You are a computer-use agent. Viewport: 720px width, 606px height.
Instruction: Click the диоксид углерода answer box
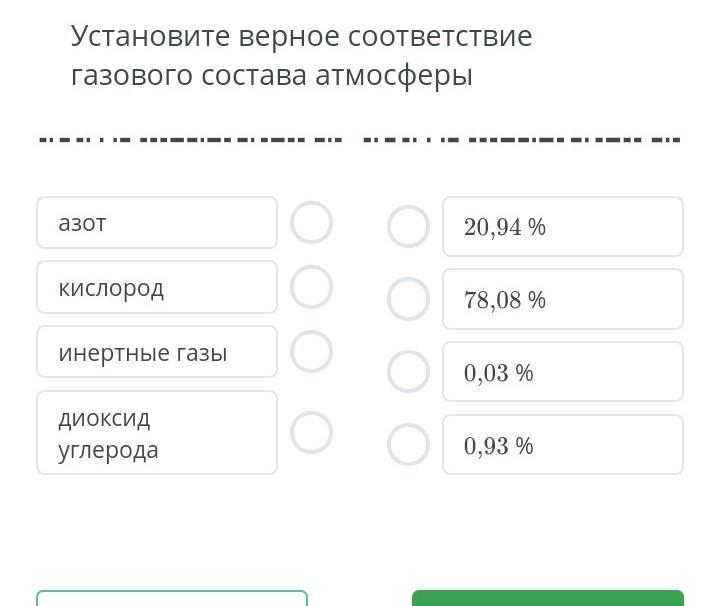[157, 432]
